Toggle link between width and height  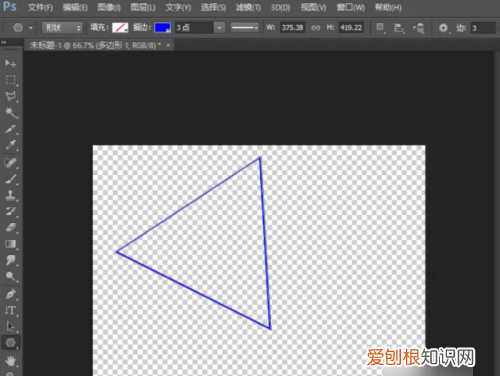(x=315, y=28)
